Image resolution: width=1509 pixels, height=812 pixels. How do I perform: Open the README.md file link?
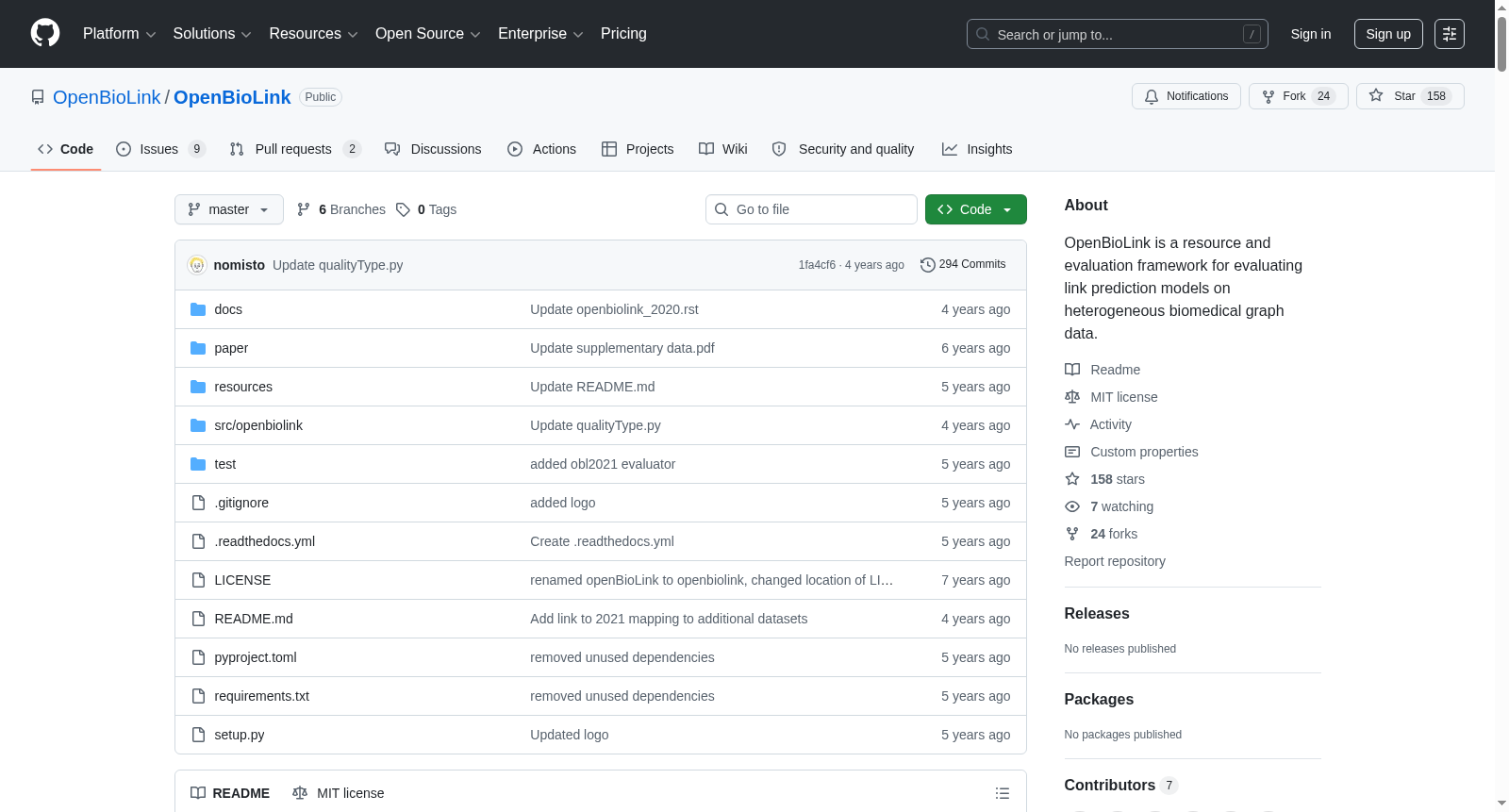pos(254,619)
